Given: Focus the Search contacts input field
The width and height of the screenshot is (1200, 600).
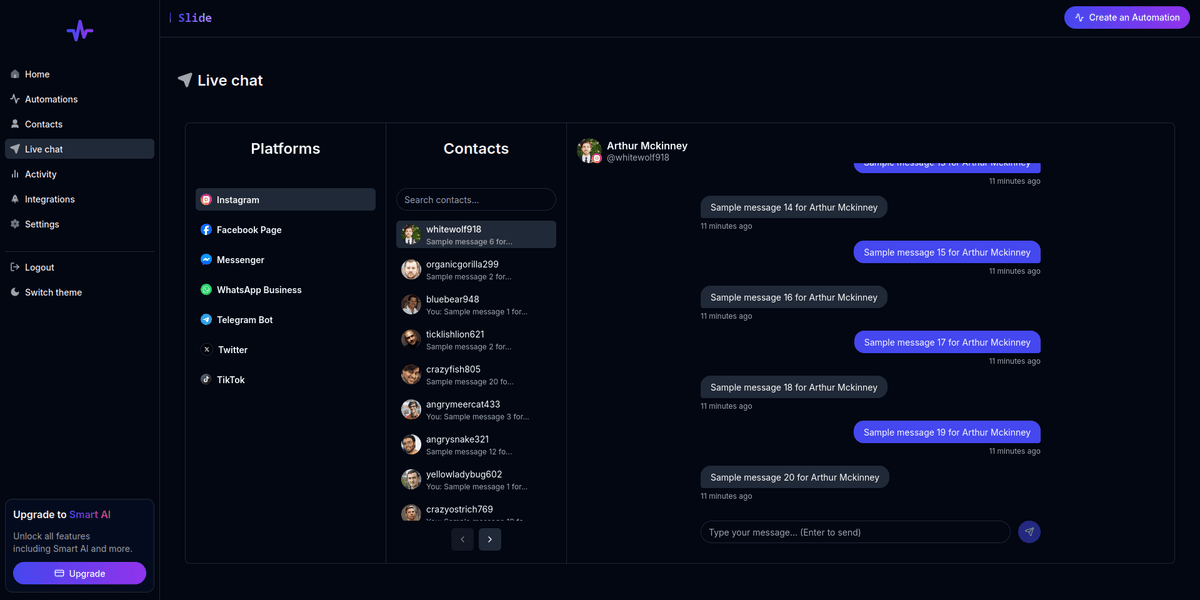Looking at the screenshot, I should tap(476, 200).
